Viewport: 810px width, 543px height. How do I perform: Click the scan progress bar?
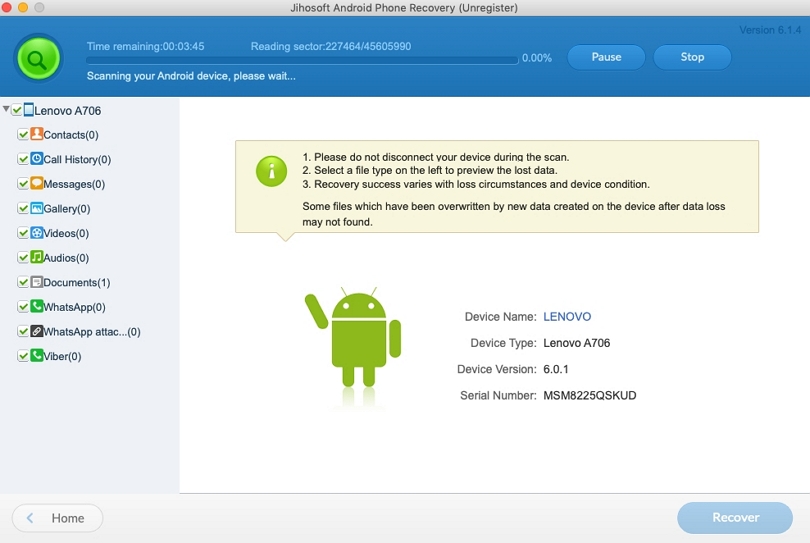point(302,60)
